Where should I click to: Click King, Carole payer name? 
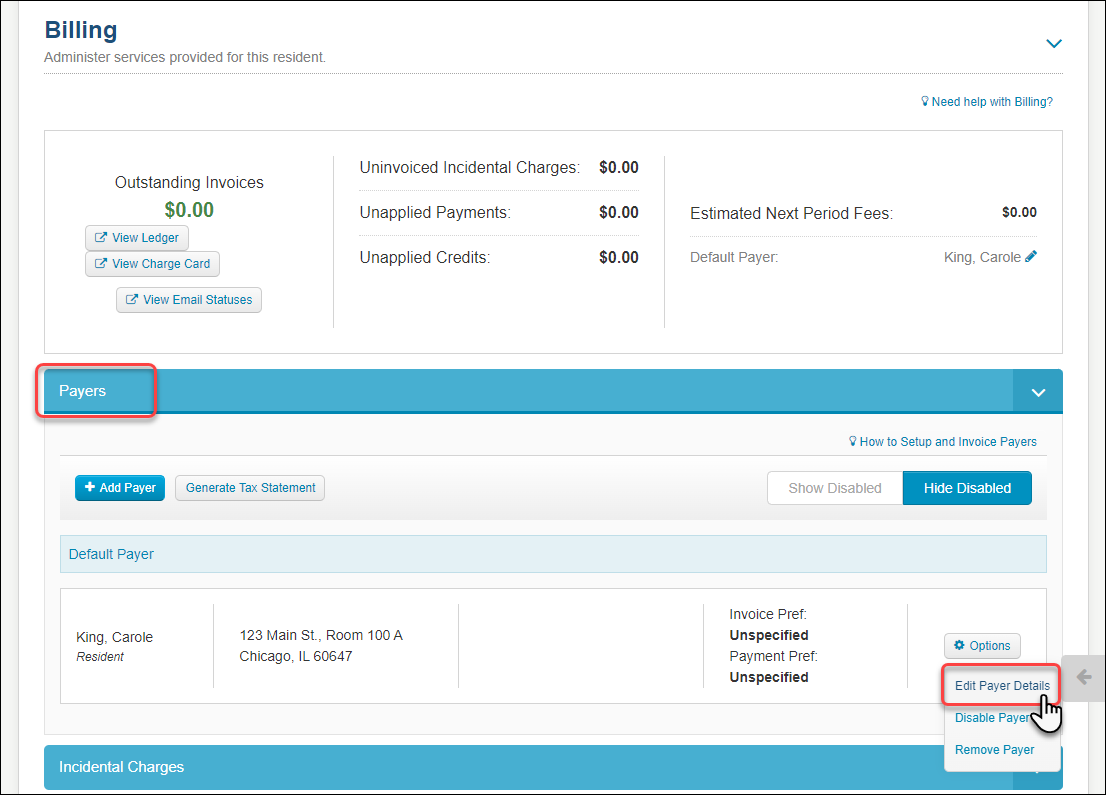(x=114, y=637)
